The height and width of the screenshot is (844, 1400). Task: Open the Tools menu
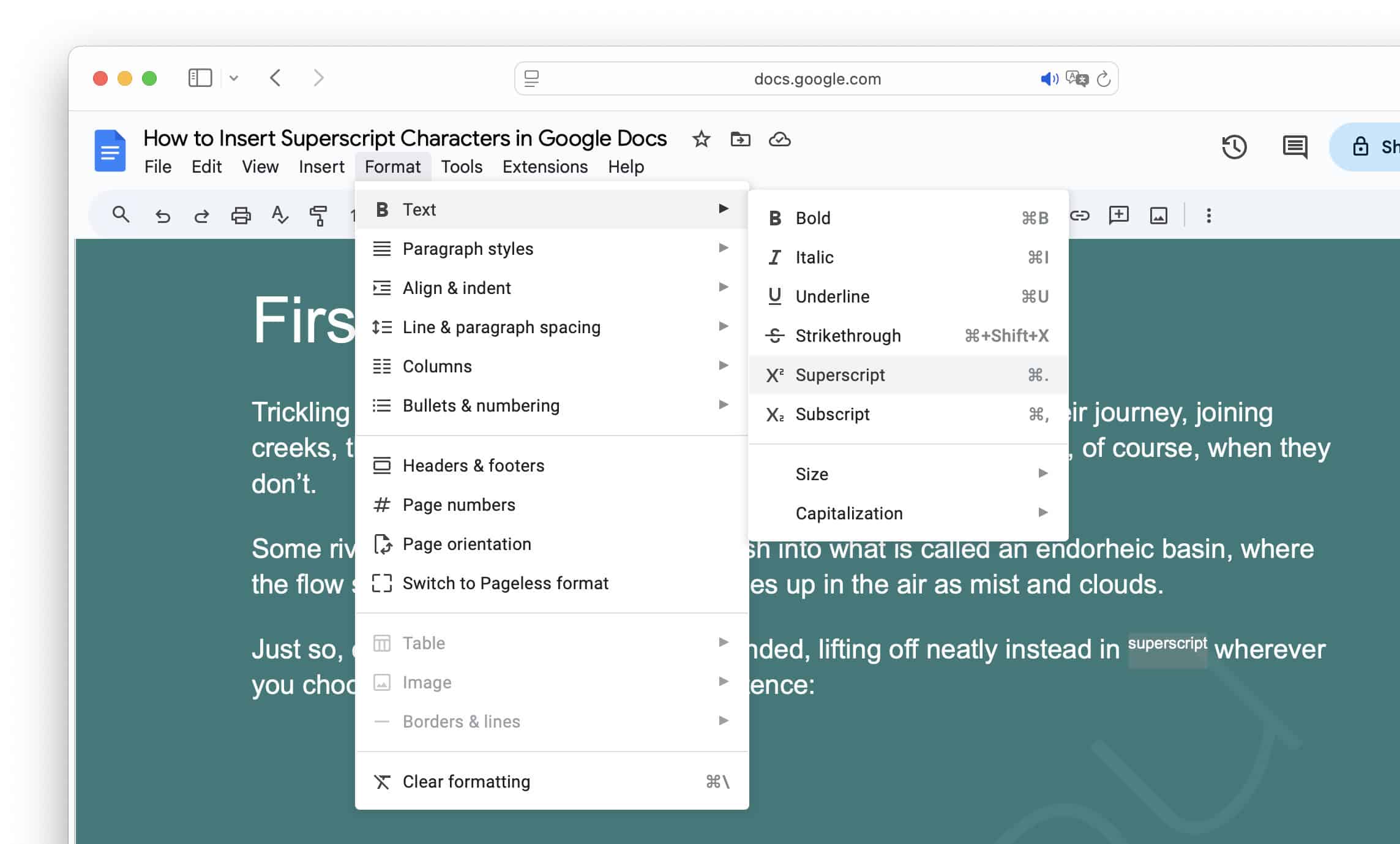coord(462,166)
